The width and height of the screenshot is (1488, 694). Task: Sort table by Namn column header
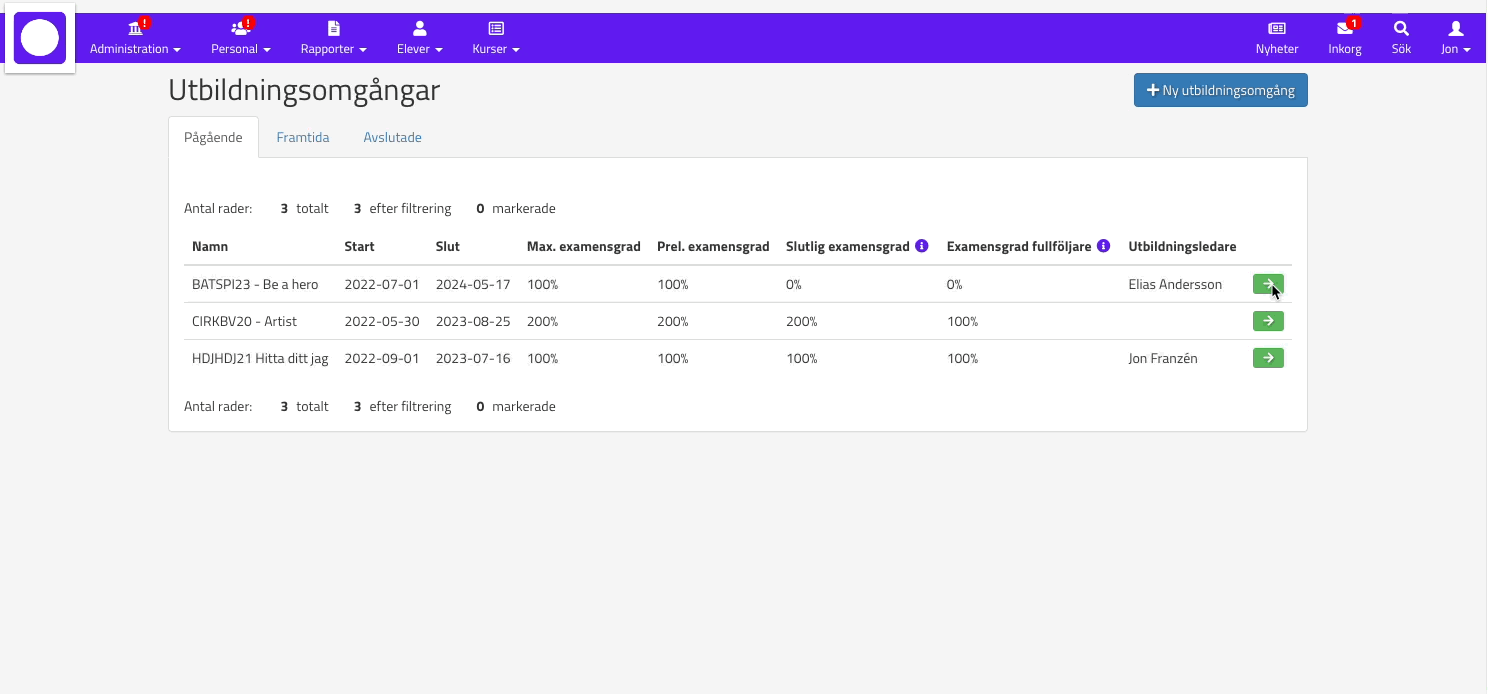tap(210, 247)
